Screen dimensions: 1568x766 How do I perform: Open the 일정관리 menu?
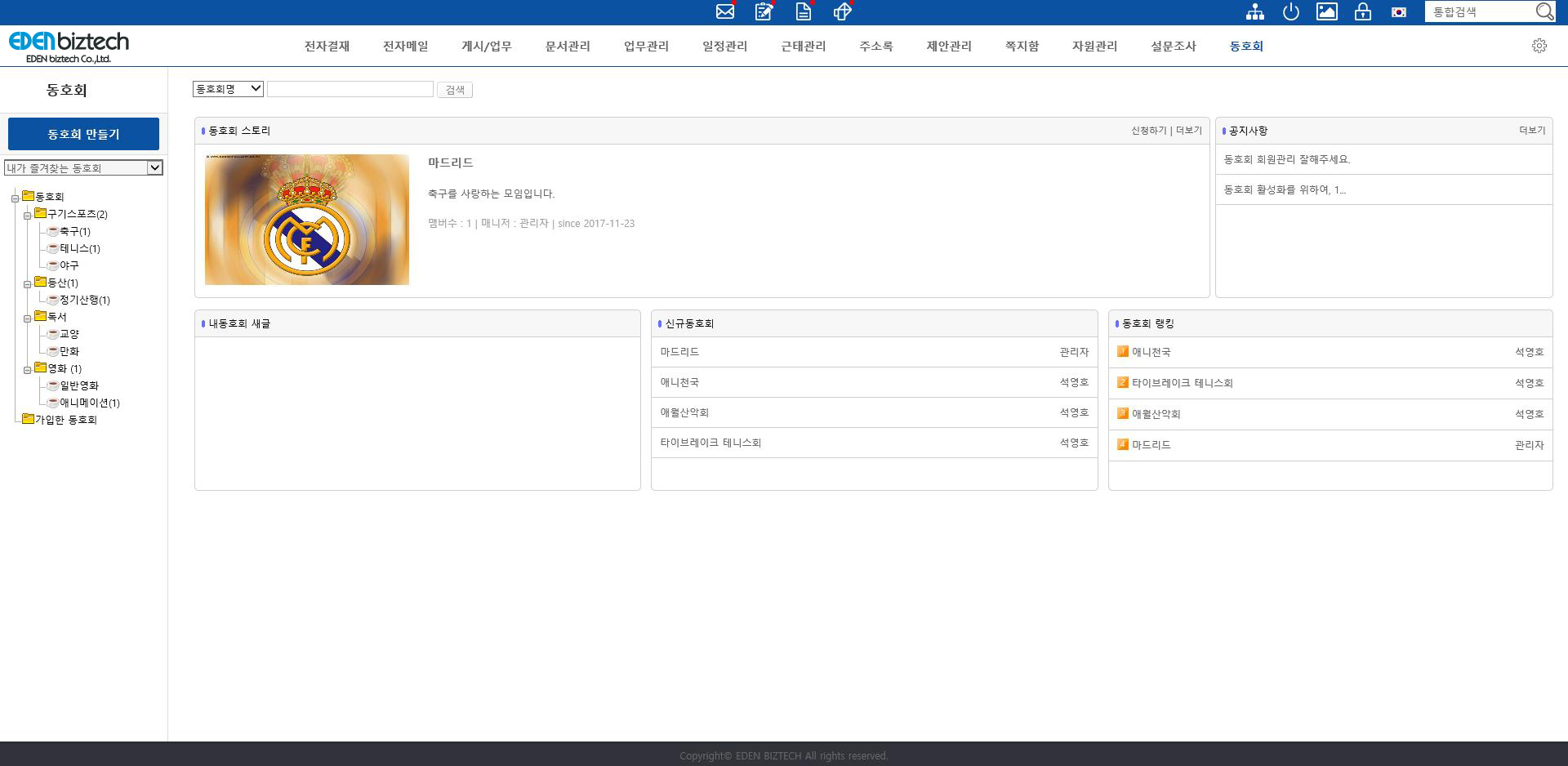tap(724, 46)
